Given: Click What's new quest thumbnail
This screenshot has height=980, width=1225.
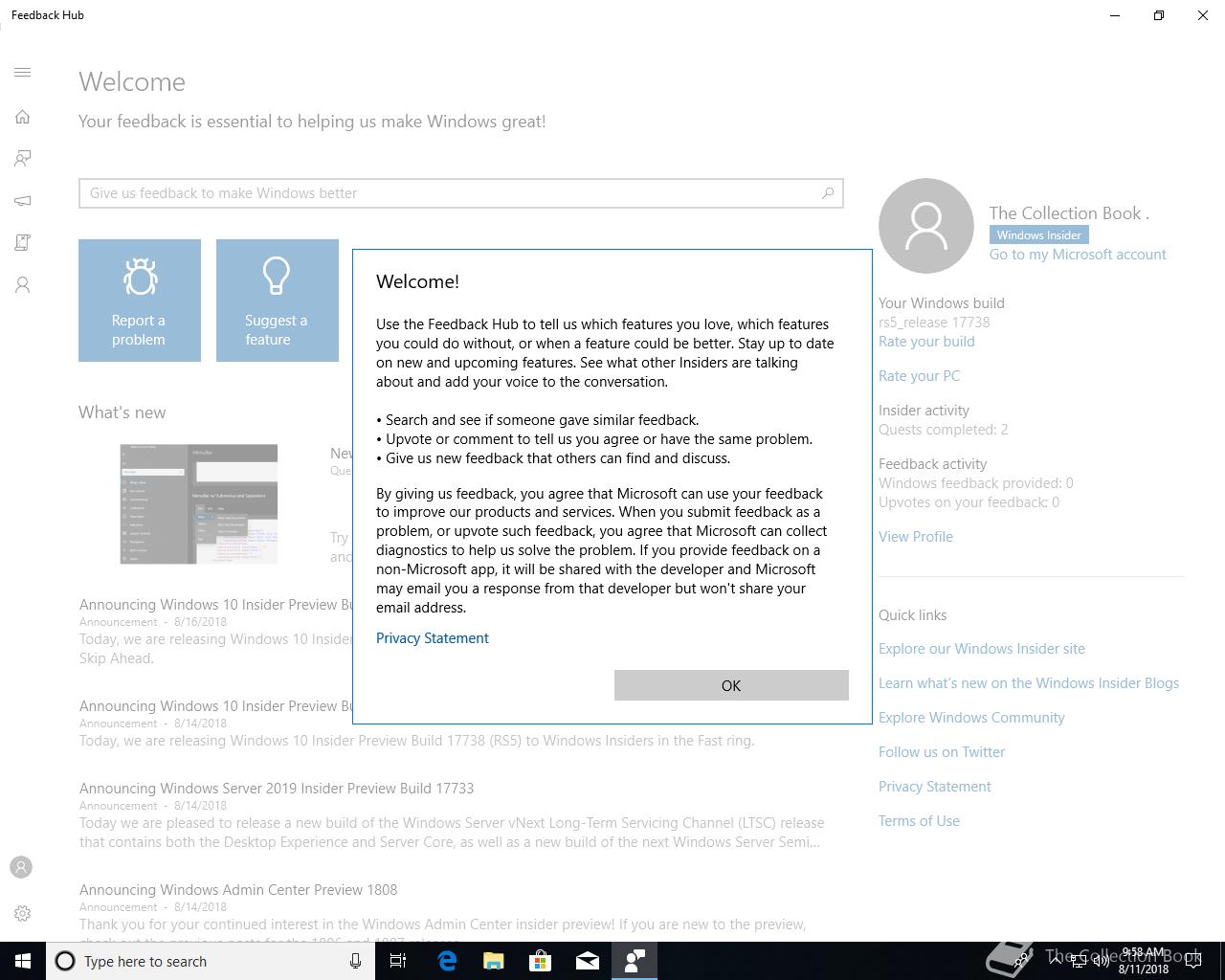Looking at the screenshot, I should [x=199, y=504].
